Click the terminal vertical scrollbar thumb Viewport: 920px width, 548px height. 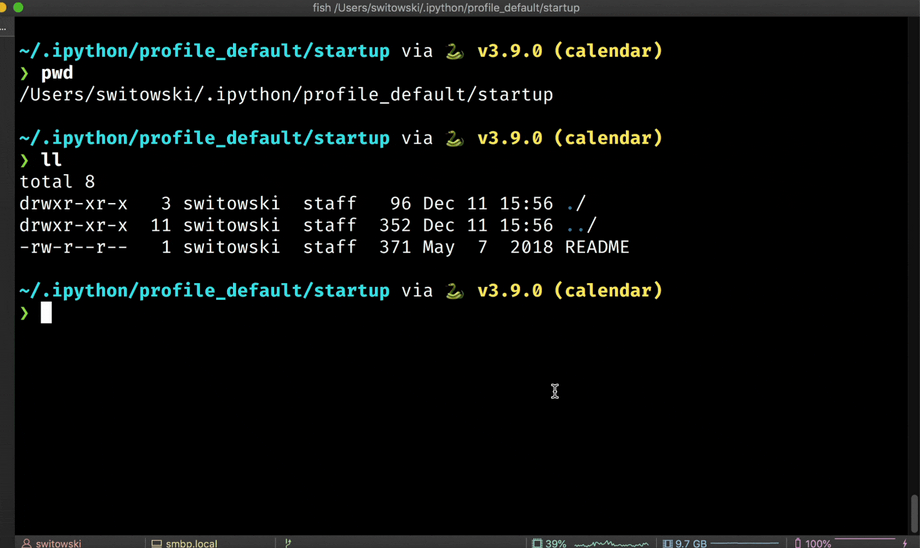click(914, 513)
